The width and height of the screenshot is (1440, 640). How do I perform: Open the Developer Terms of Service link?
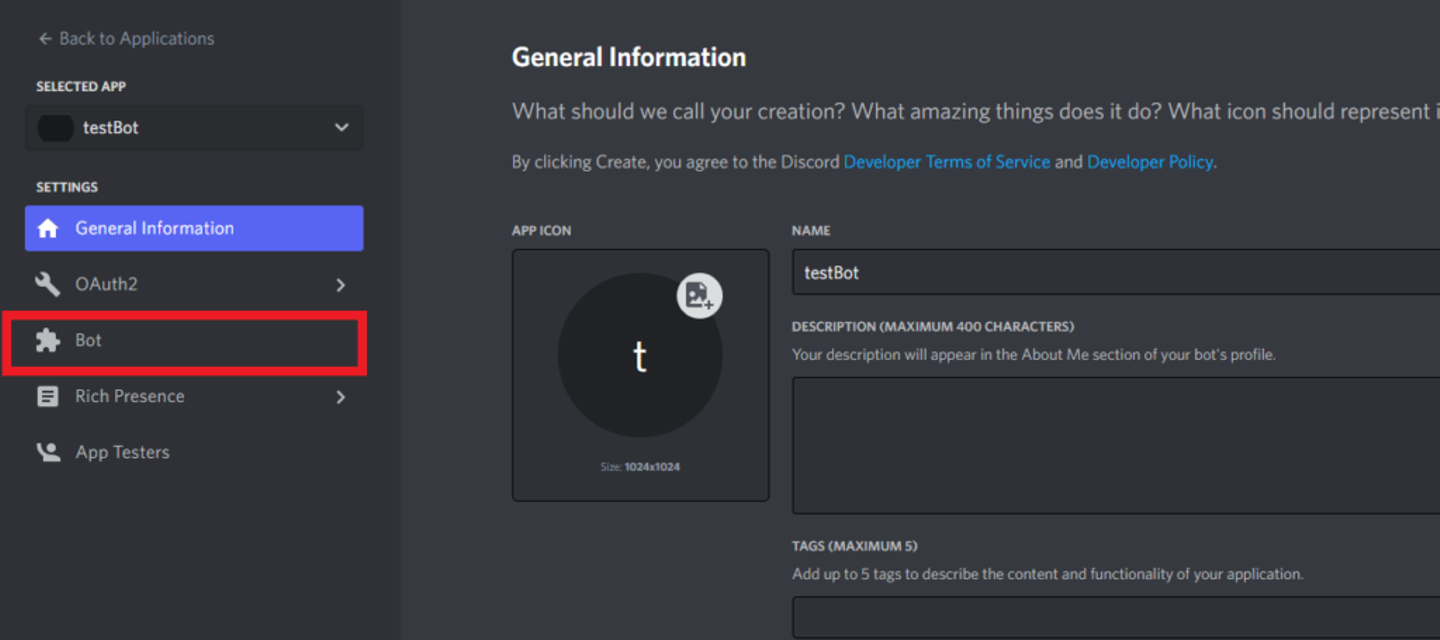[x=946, y=162]
